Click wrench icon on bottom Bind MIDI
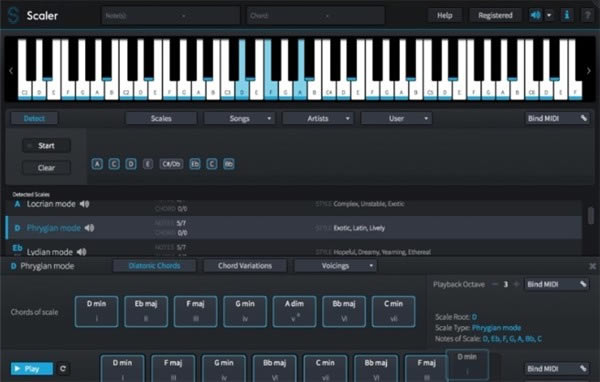The image size is (600, 382). [x=583, y=369]
